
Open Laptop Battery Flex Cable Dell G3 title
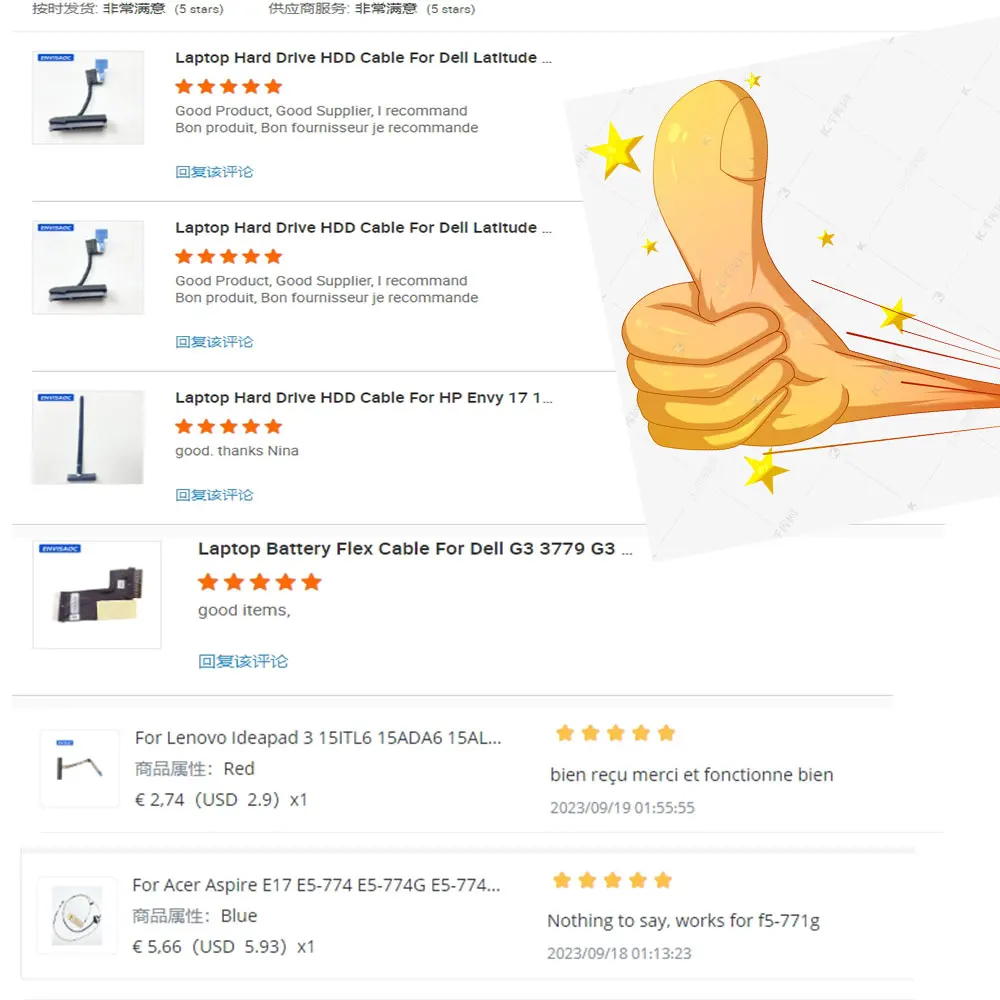click(x=415, y=548)
